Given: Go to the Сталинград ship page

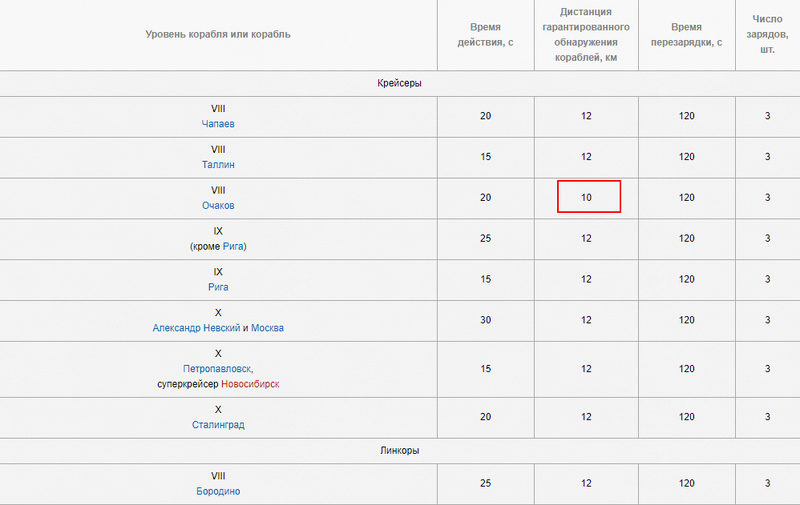Looking at the screenshot, I should pos(218,424).
